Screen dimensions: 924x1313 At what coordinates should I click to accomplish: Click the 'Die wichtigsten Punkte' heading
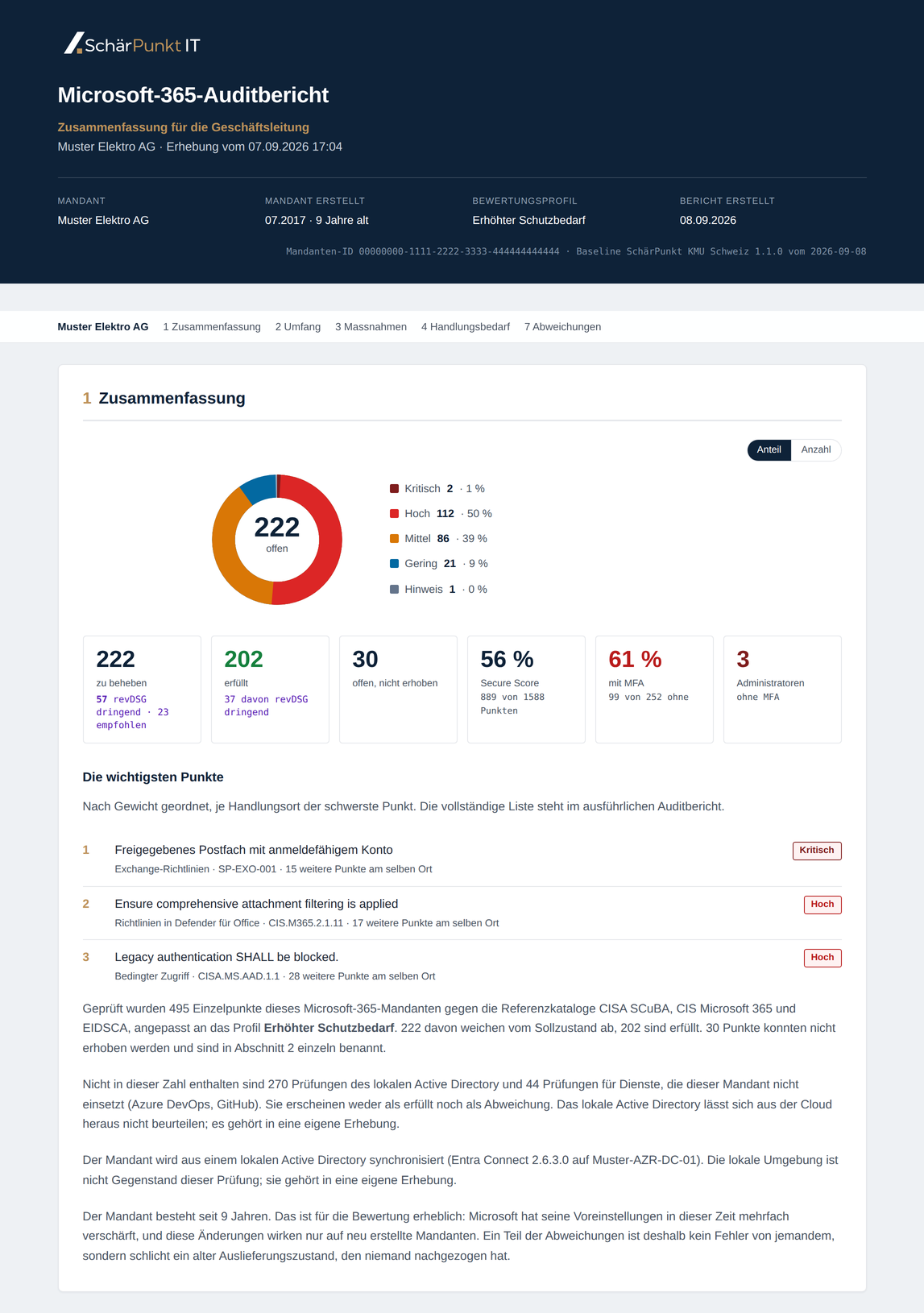(153, 777)
